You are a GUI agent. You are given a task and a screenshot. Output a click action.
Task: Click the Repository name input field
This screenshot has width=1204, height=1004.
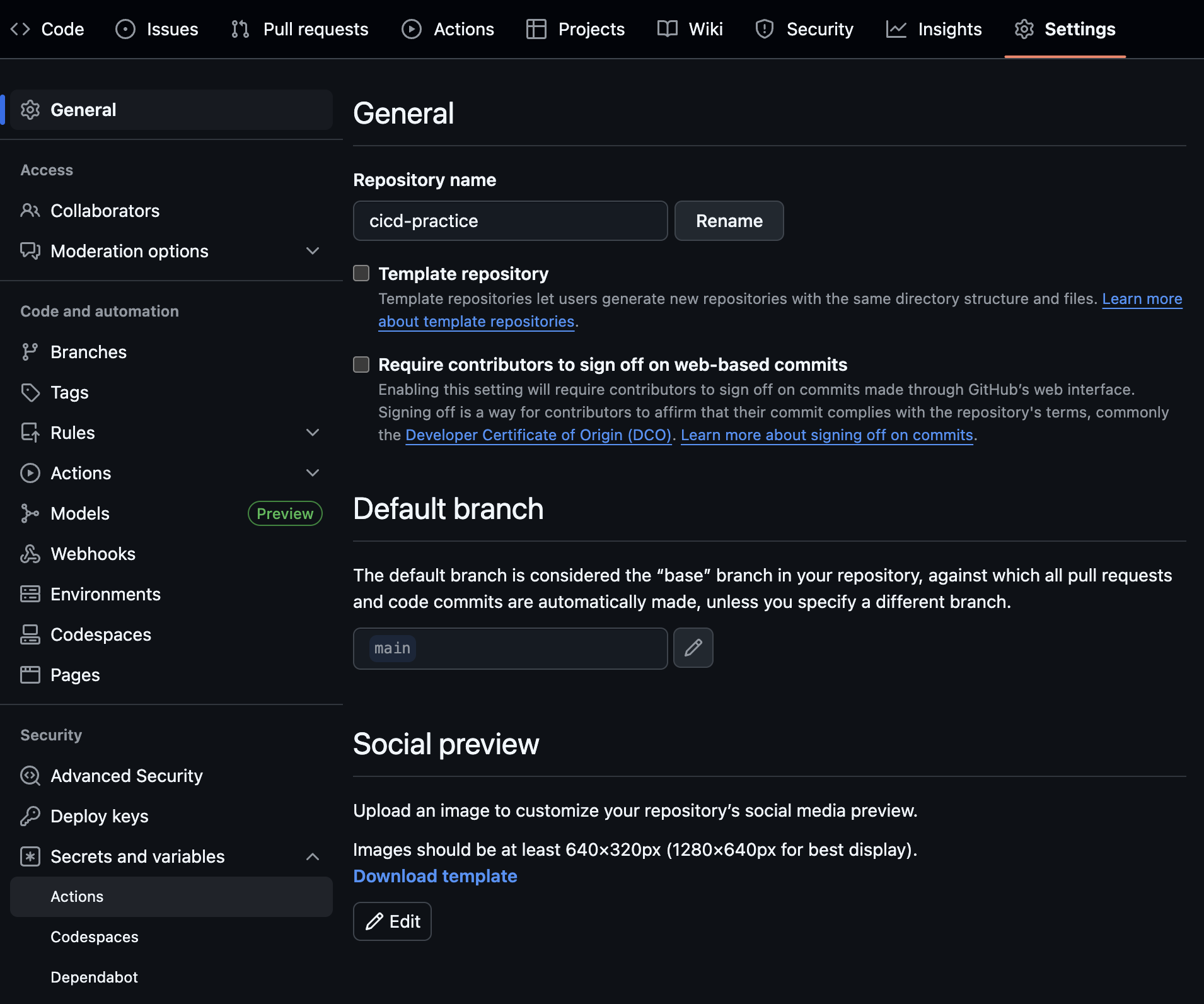tap(511, 221)
